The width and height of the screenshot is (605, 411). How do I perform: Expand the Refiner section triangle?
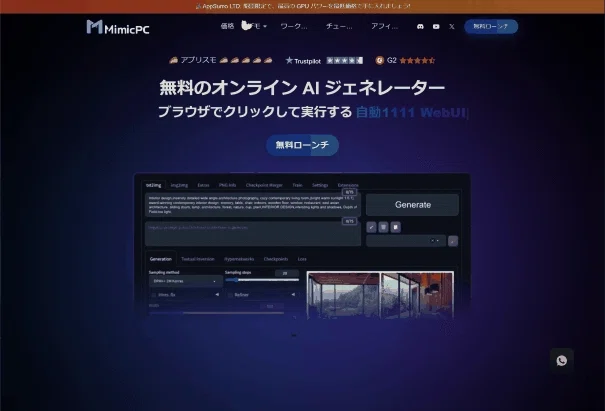coord(293,294)
